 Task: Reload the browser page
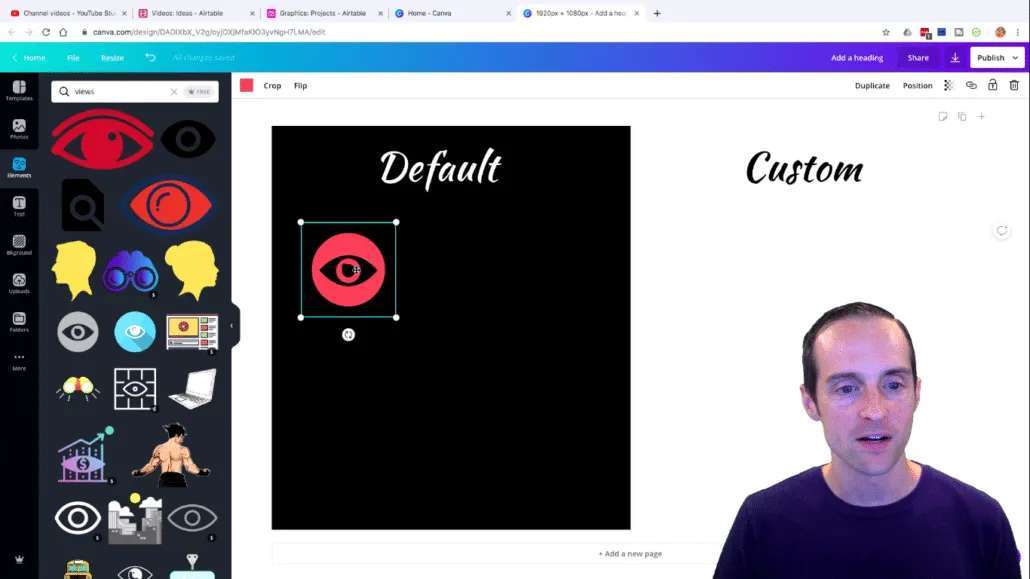(x=46, y=32)
